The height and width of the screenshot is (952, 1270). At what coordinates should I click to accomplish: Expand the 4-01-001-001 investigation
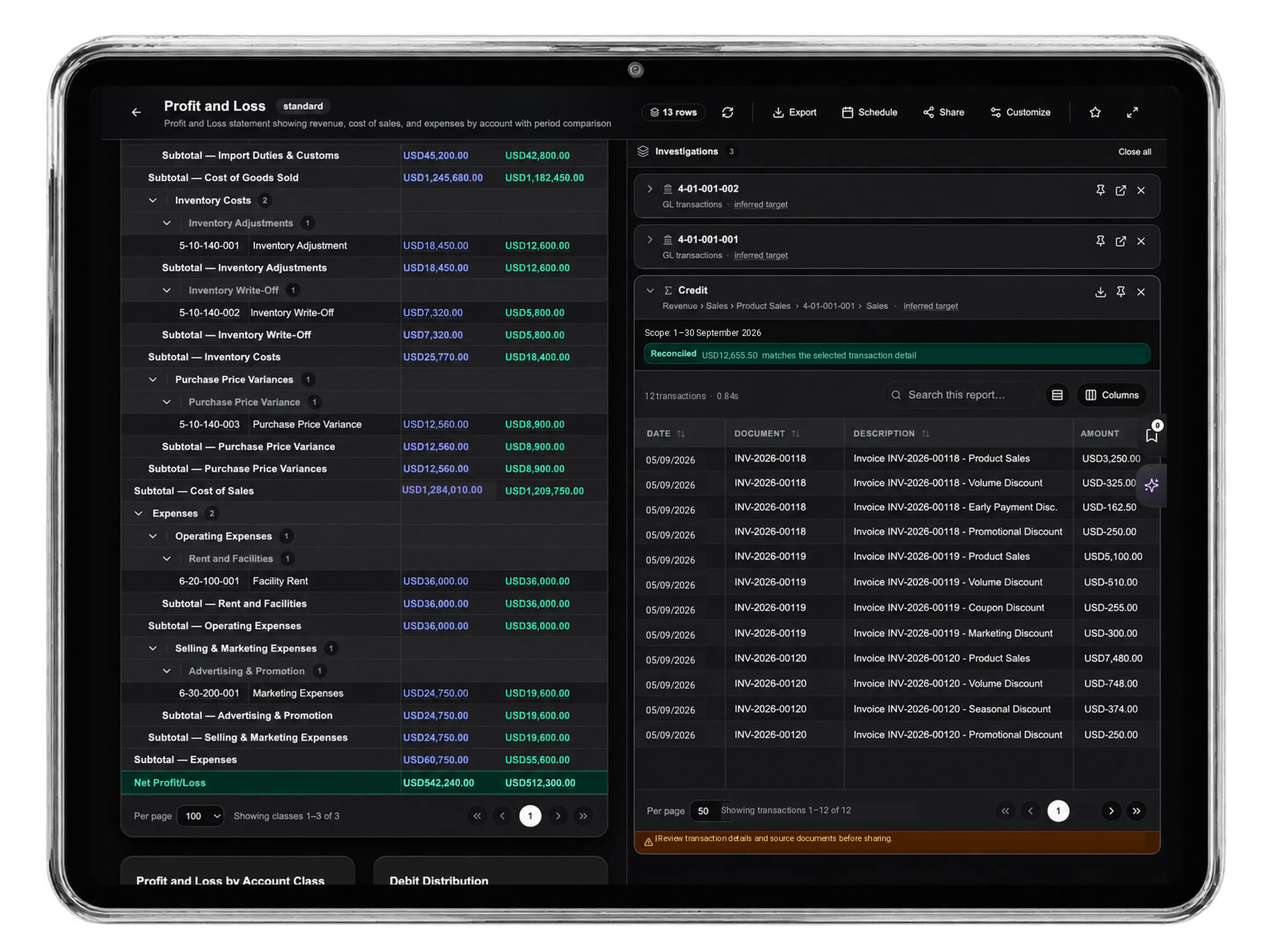click(x=649, y=240)
